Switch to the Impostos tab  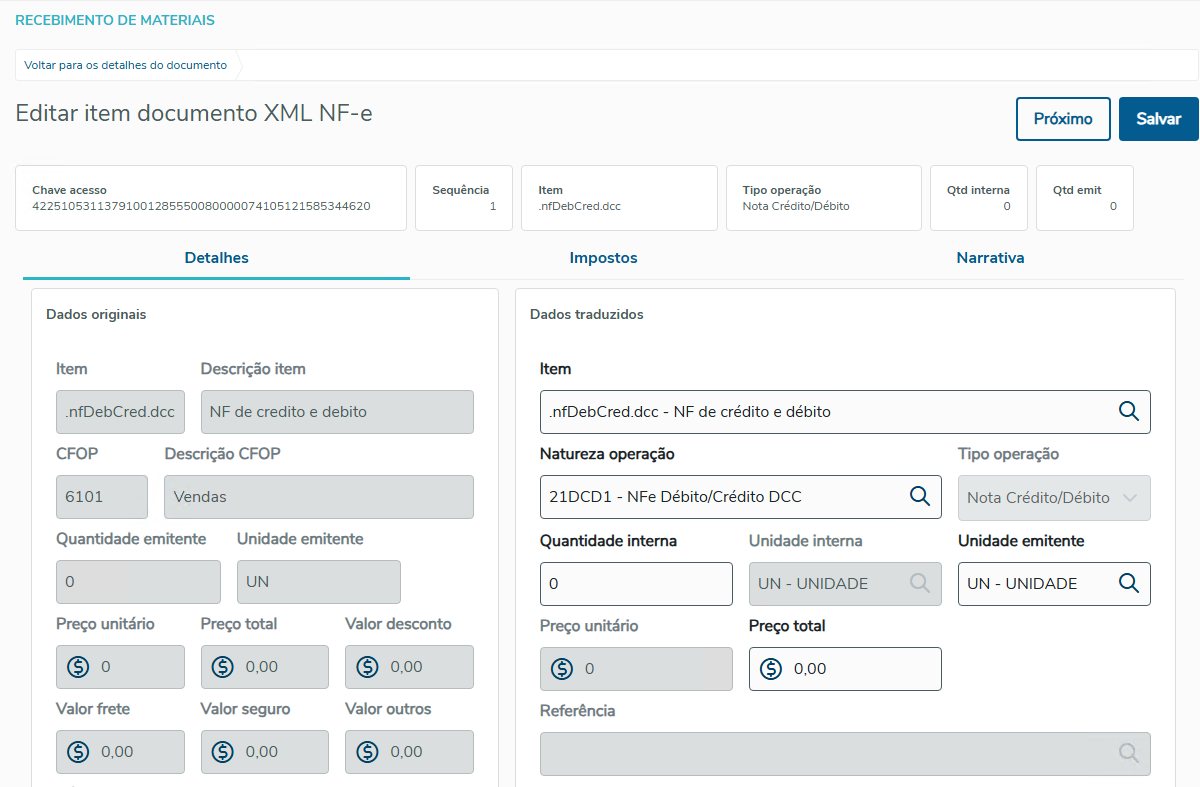coord(603,258)
